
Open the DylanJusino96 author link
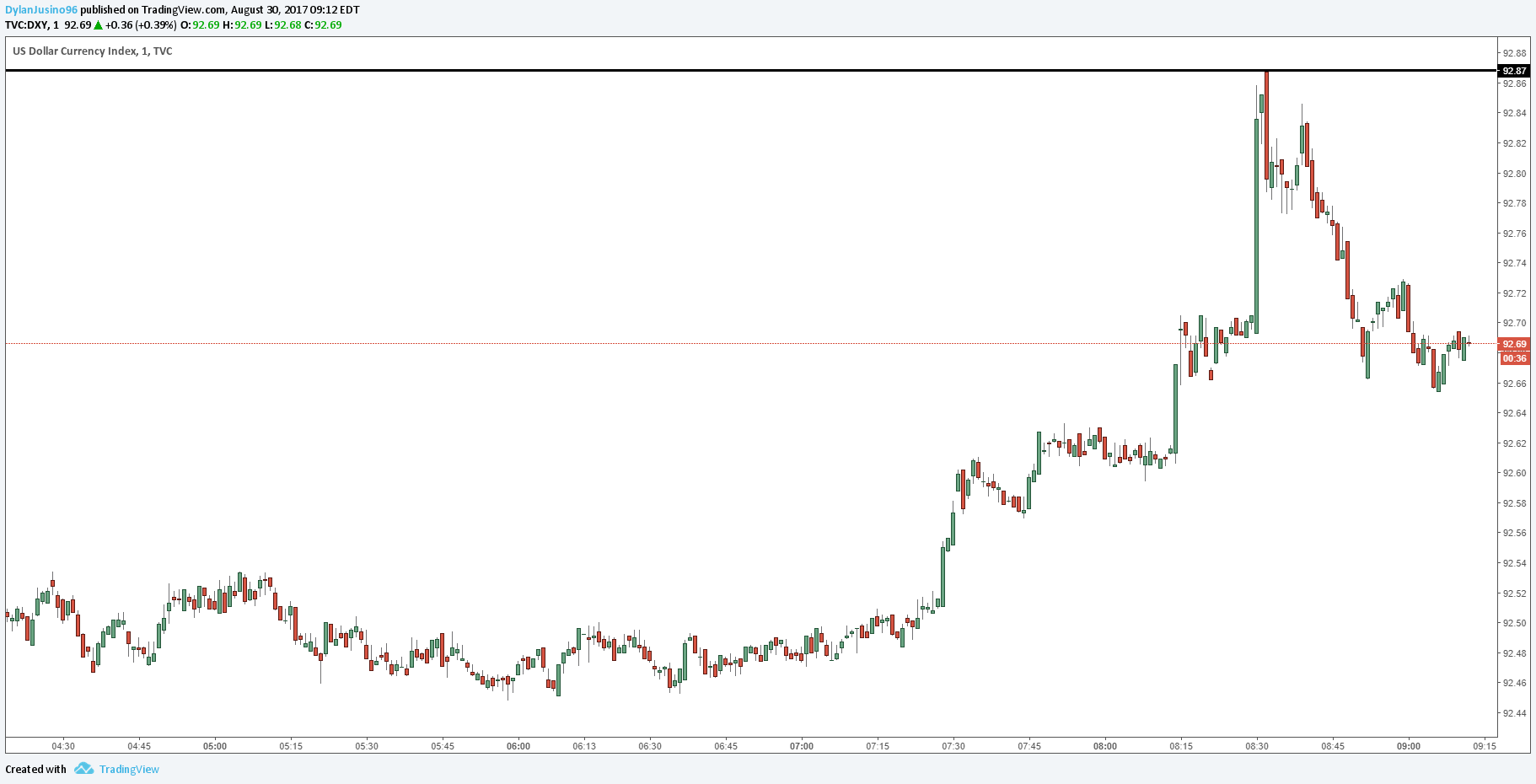(41, 10)
